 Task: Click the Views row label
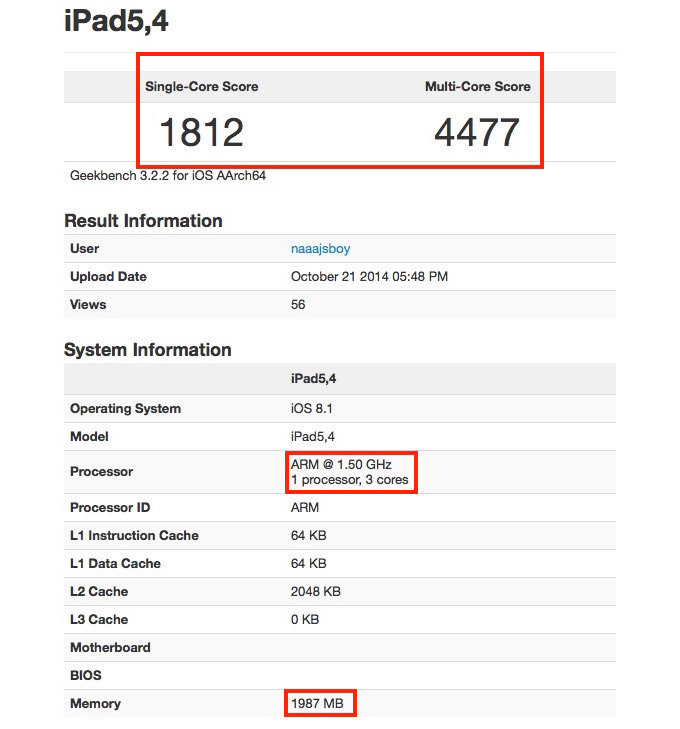tap(88, 305)
